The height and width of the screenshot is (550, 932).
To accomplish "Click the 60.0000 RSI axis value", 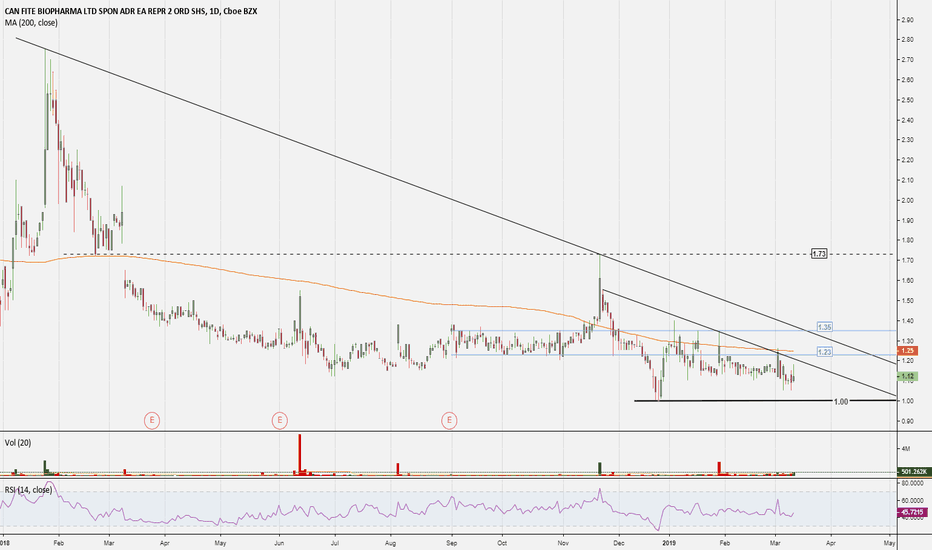I will (x=912, y=501).
